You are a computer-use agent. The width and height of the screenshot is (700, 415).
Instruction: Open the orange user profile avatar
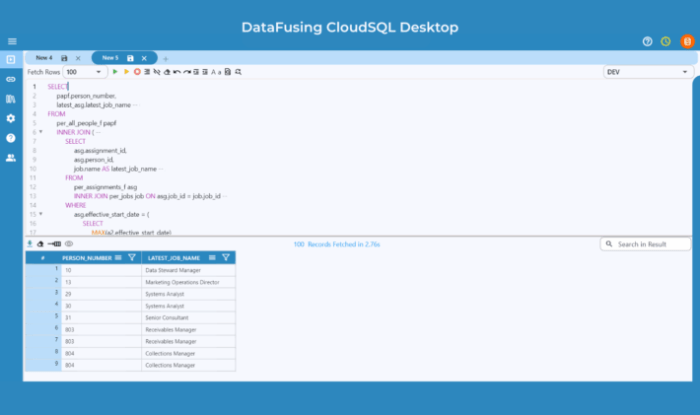(x=687, y=42)
